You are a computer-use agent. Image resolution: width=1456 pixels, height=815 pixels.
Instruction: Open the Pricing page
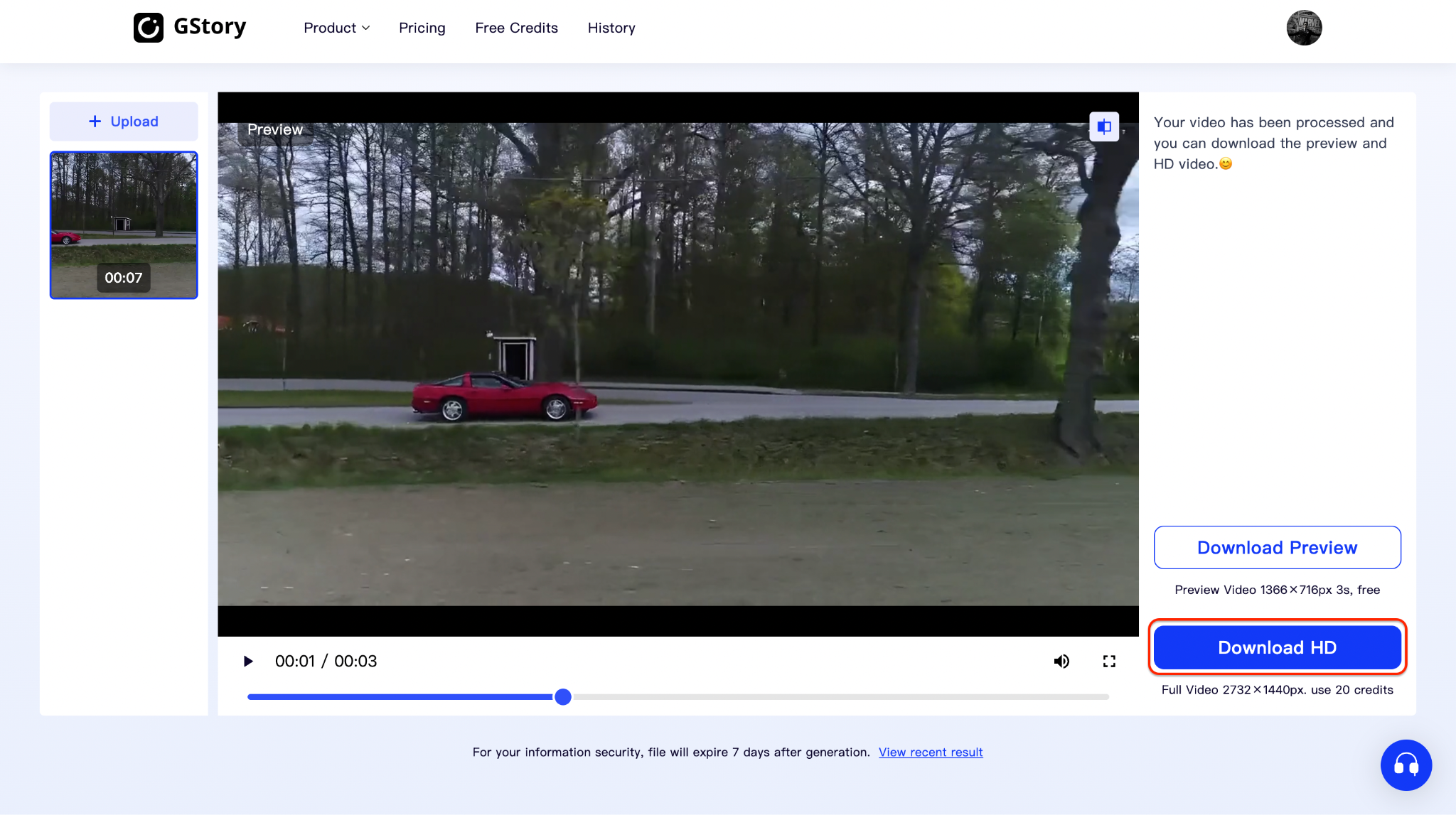point(422,28)
